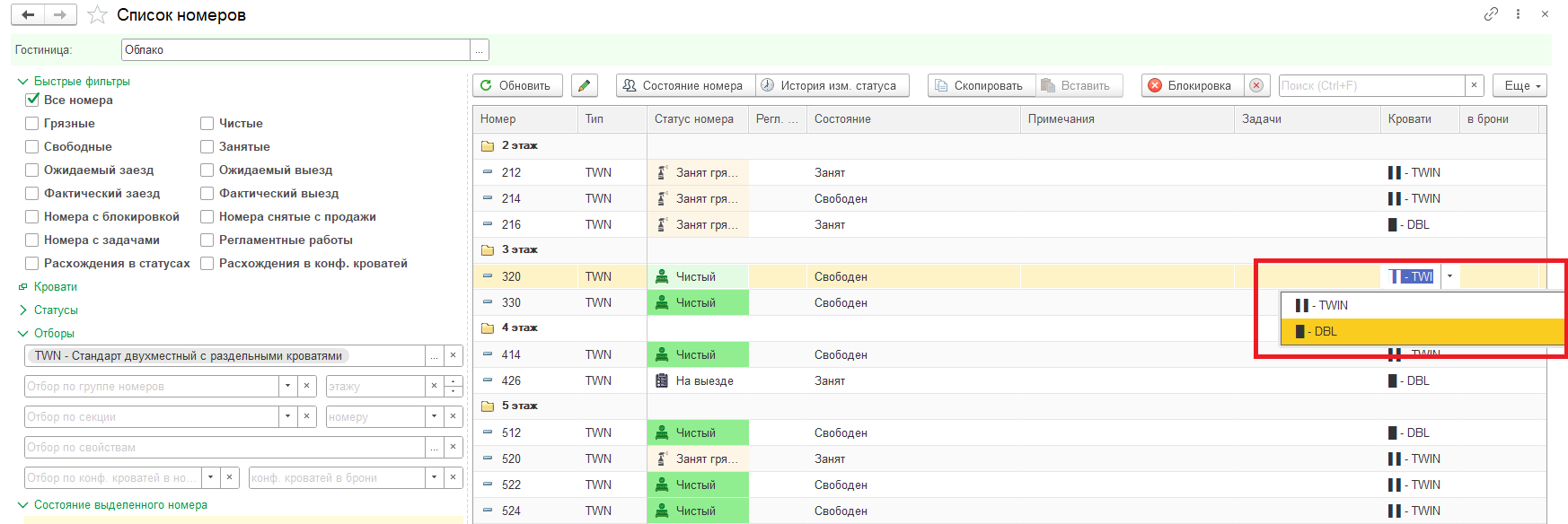The image size is (1568, 524).
Task: Uncheck the 'Все номера' checkbox
Action: (32, 100)
